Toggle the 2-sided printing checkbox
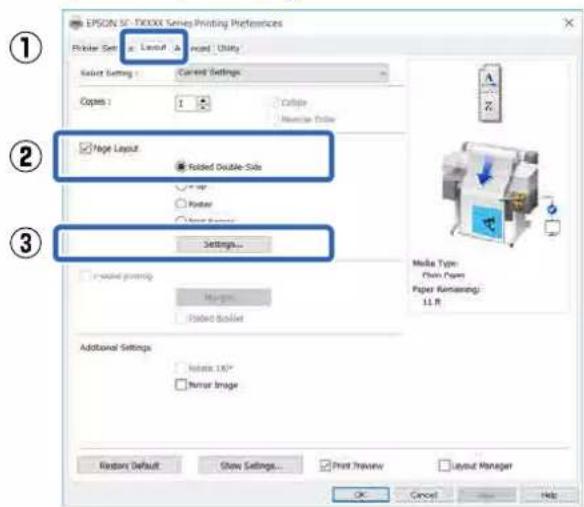The height and width of the screenshot is (507, 584). click(85, 276)
